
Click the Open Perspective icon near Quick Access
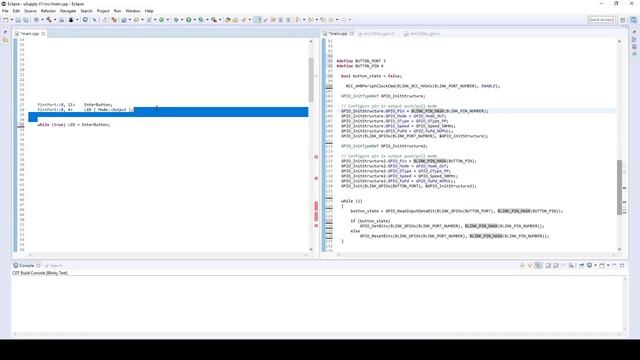[x=623, y=20]
